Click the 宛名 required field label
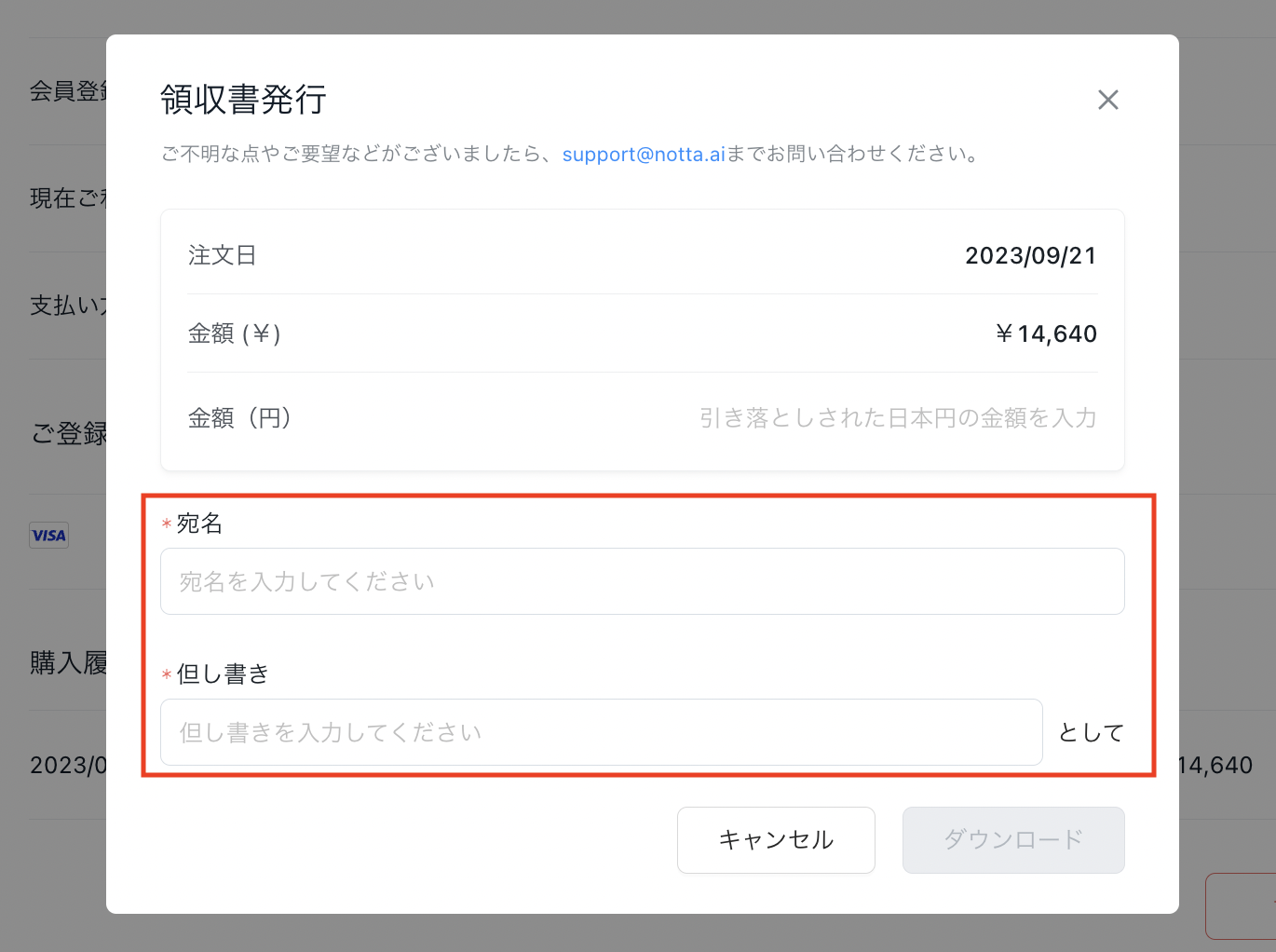Screen dimensions: 1276x952 [x=199, y=524]
